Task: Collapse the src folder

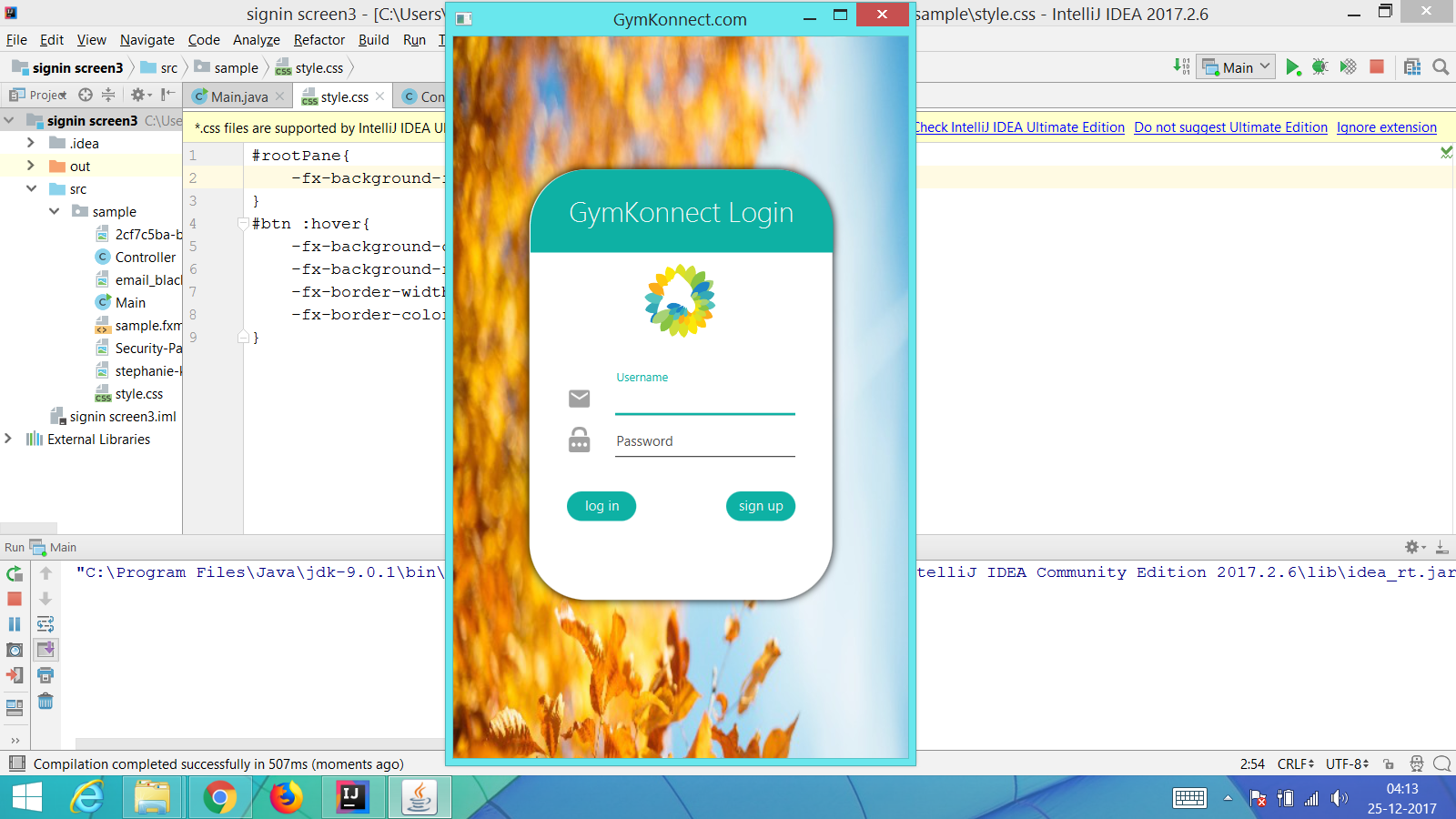Action: (31, 188)
